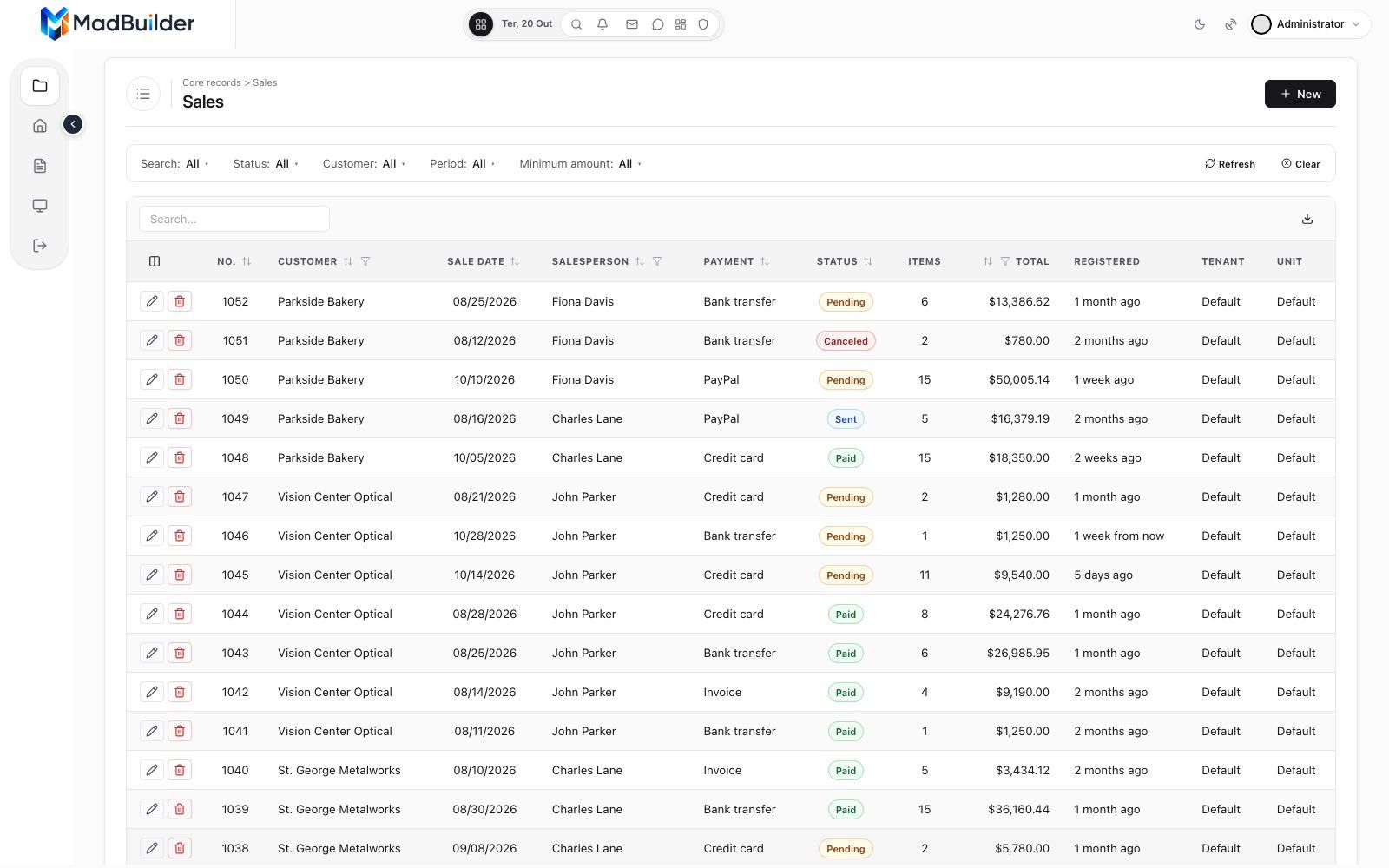
Task: Expand the Customer filter dropdown
Action: click(364, 164)
